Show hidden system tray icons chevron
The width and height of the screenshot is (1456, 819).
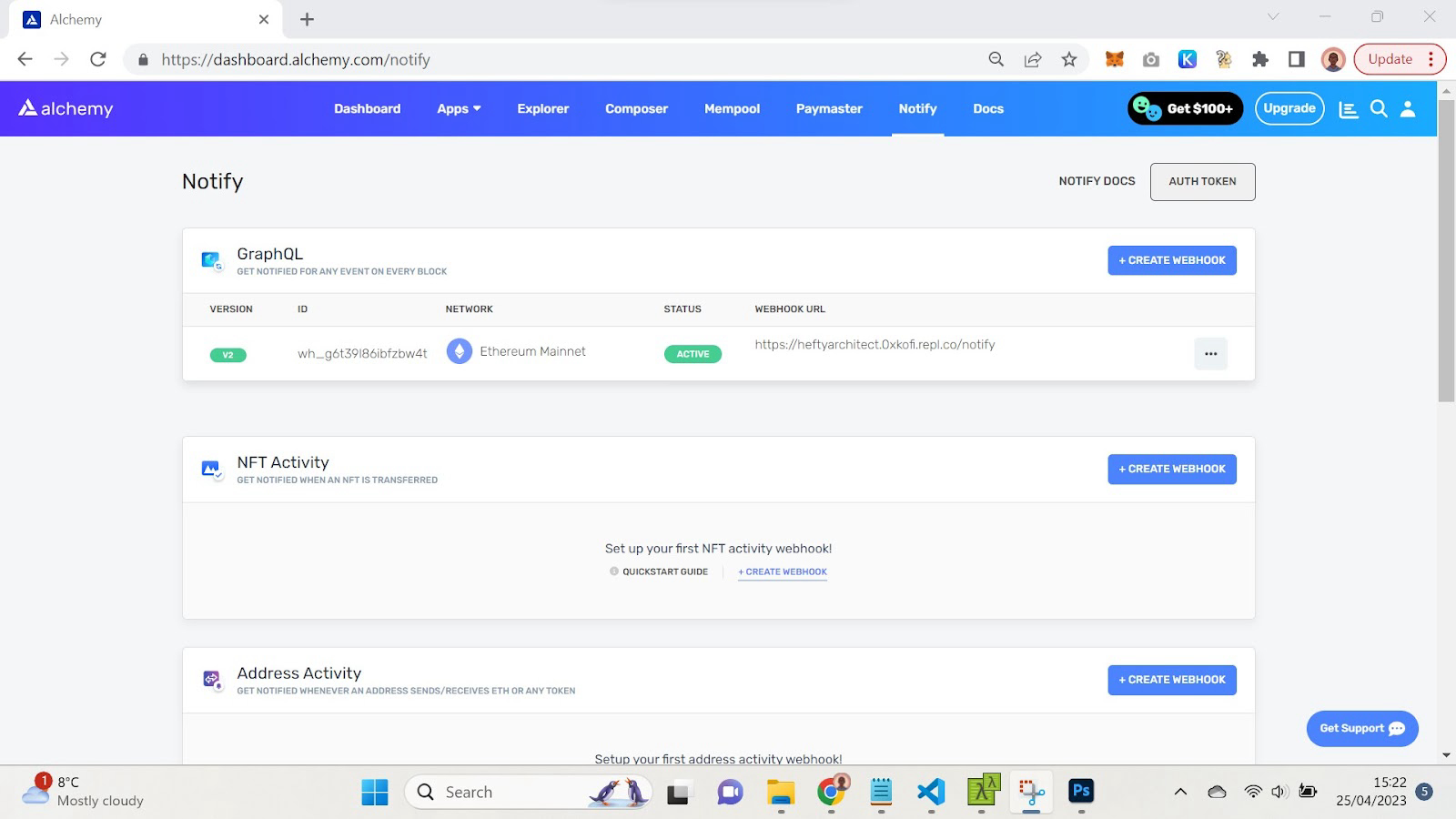click(x=1180, y=792)
